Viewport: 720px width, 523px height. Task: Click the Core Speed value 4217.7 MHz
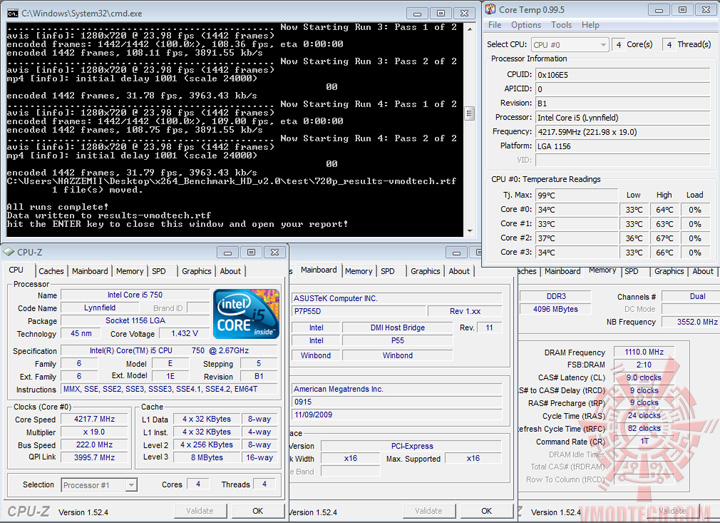pos(94,419)
